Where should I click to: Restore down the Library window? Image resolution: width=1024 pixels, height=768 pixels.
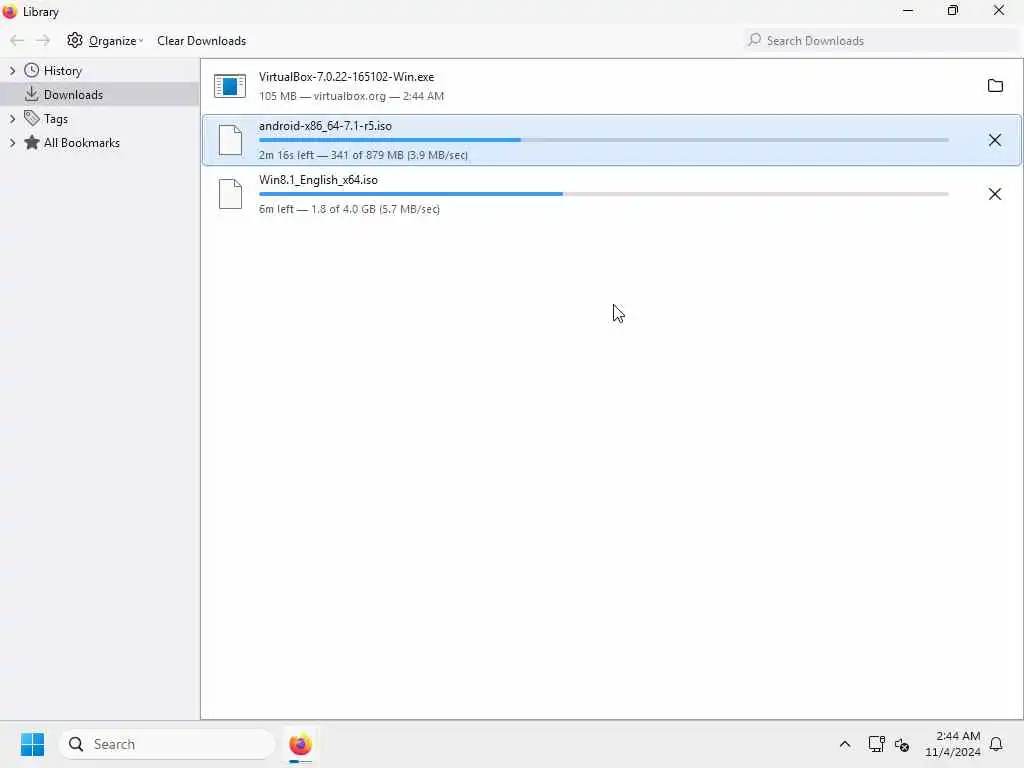(x=953, y=10)
